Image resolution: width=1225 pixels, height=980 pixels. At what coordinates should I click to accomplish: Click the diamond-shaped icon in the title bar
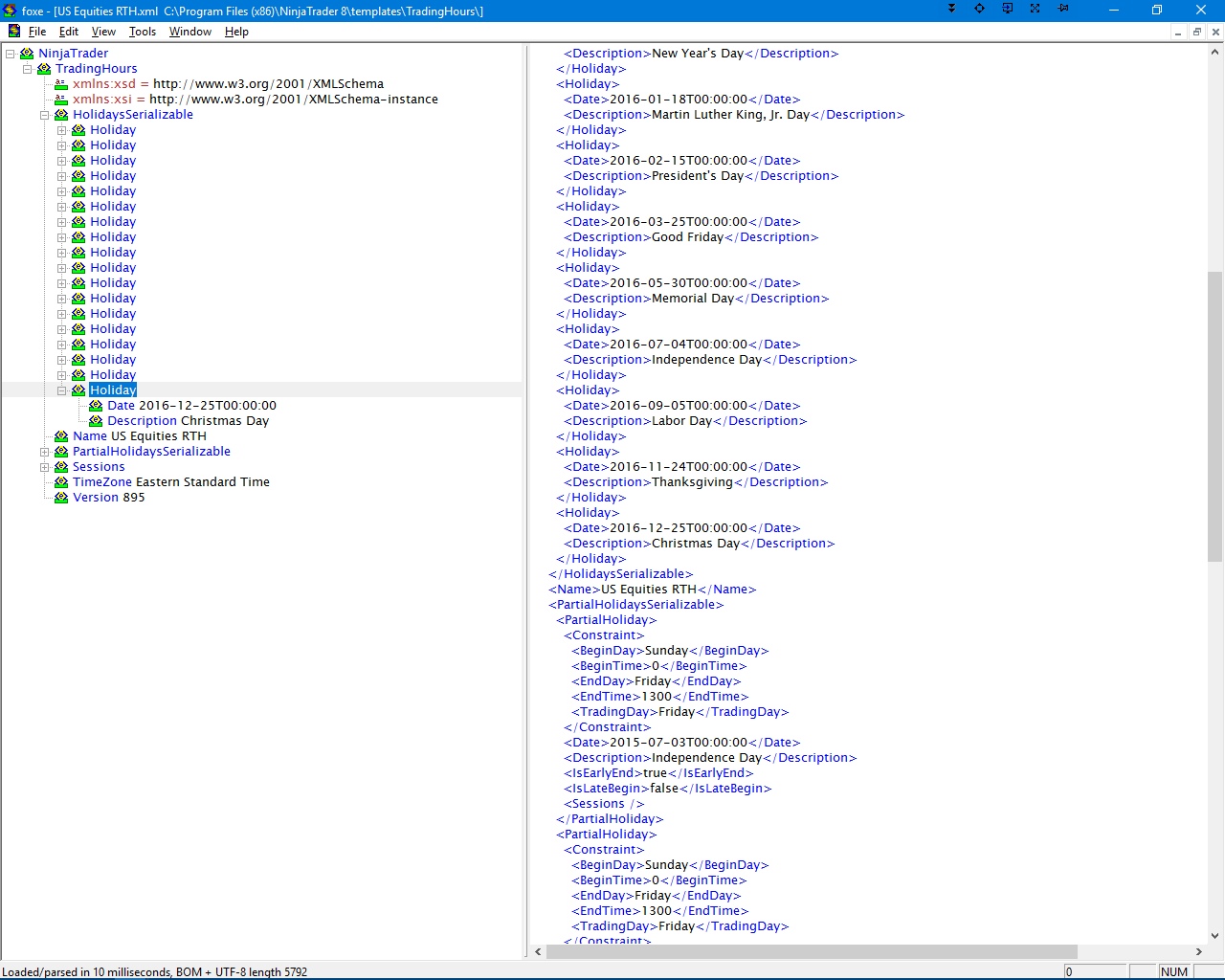point(979,9)
